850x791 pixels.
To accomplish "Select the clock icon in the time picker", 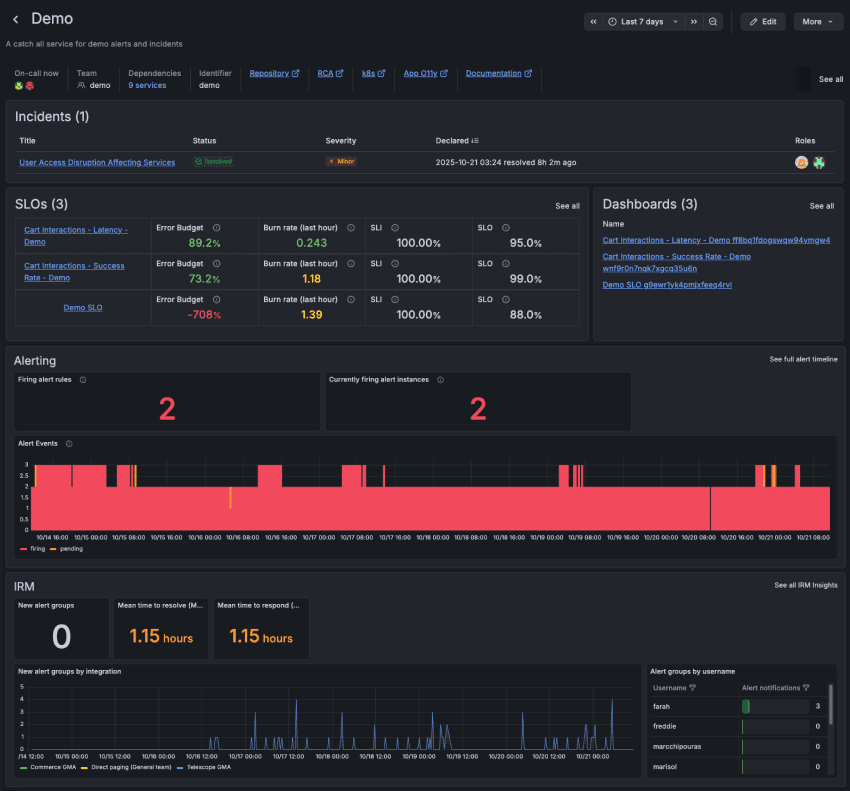I will [612, 21].
